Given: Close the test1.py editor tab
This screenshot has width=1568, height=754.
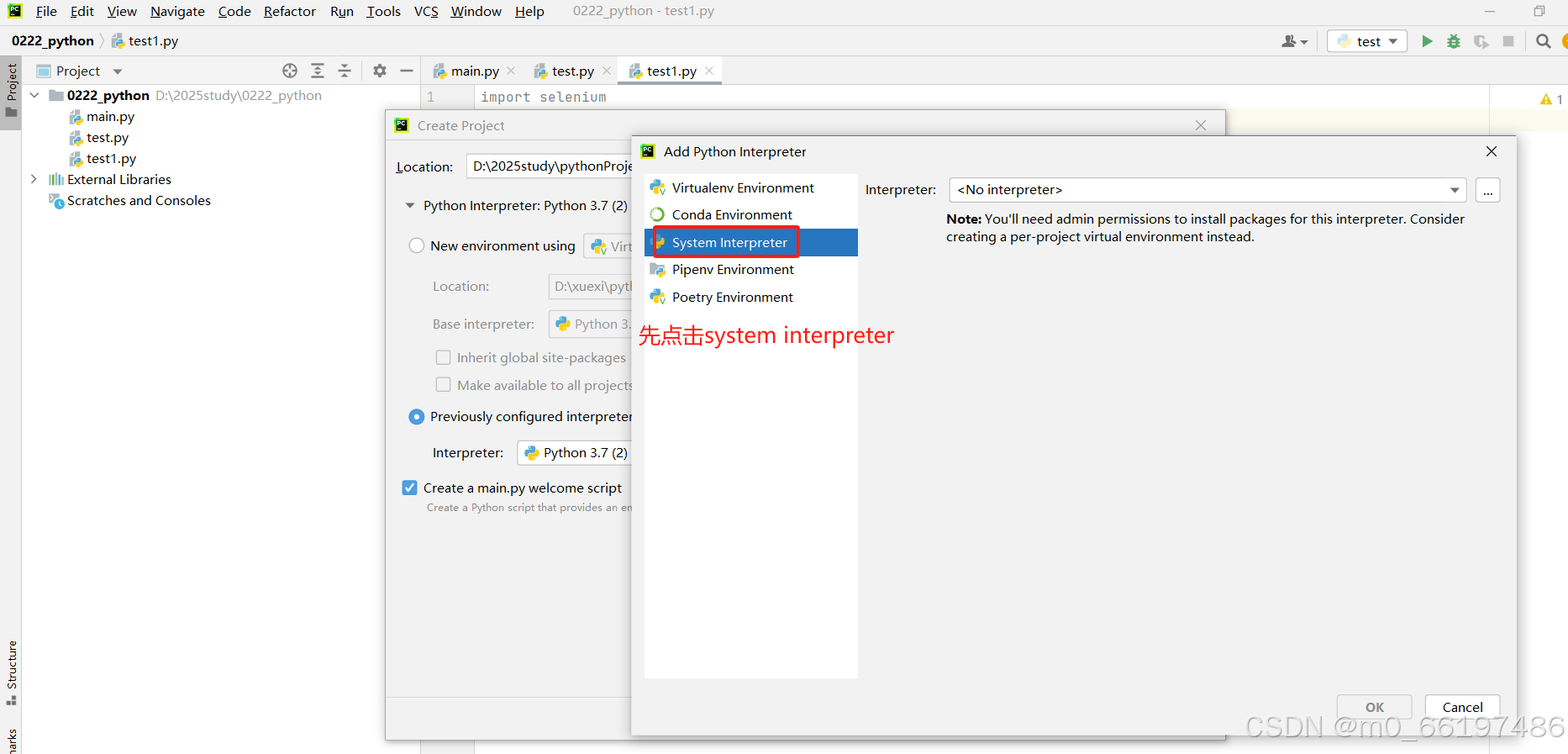Looking at the screenshot, I should click(x=709, y=71).
